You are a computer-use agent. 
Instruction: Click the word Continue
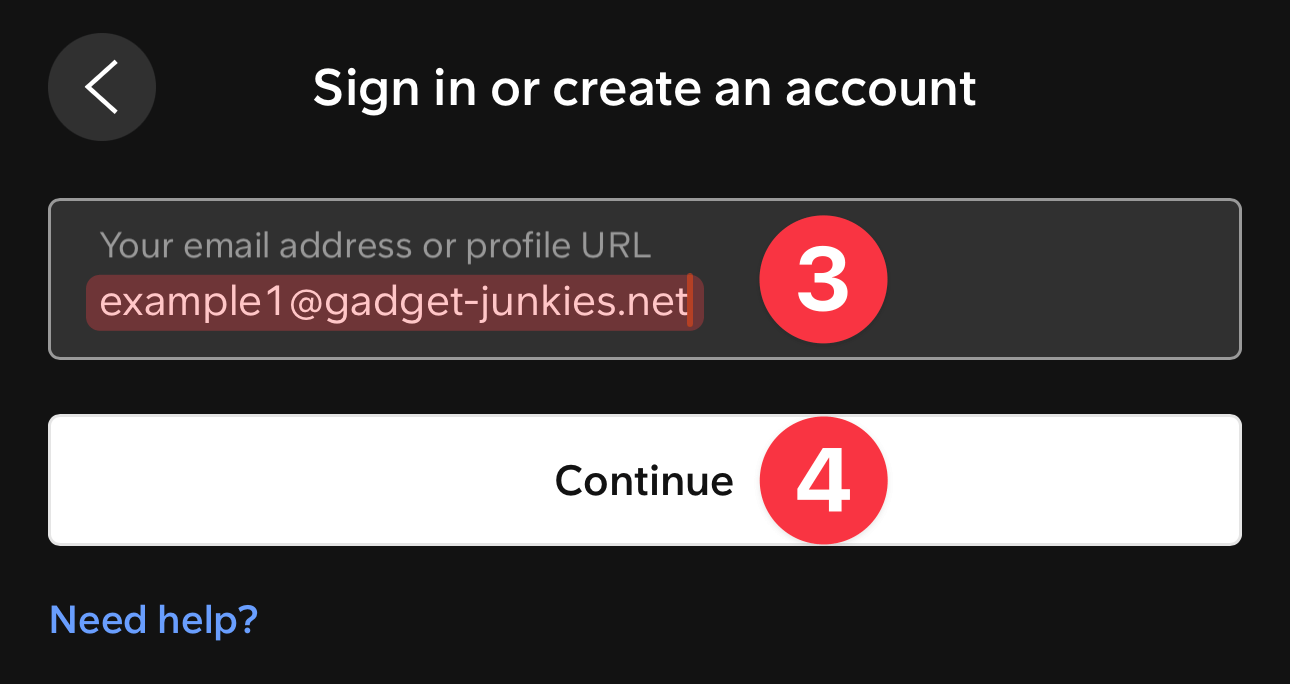point(644,481)
